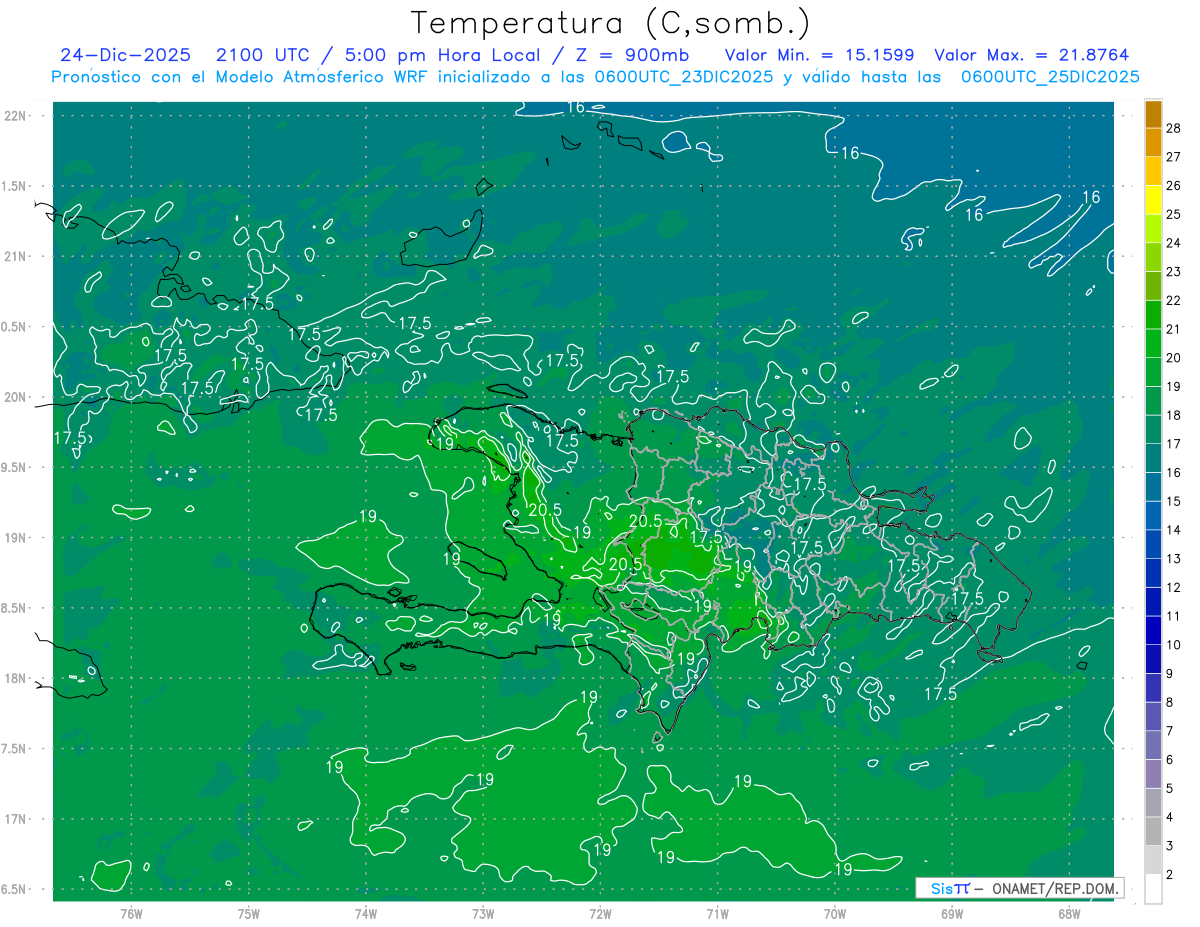Screen dimensions: 1200x927
Task: Click the '68W' longitude axis label
Action: (1069, 914)
